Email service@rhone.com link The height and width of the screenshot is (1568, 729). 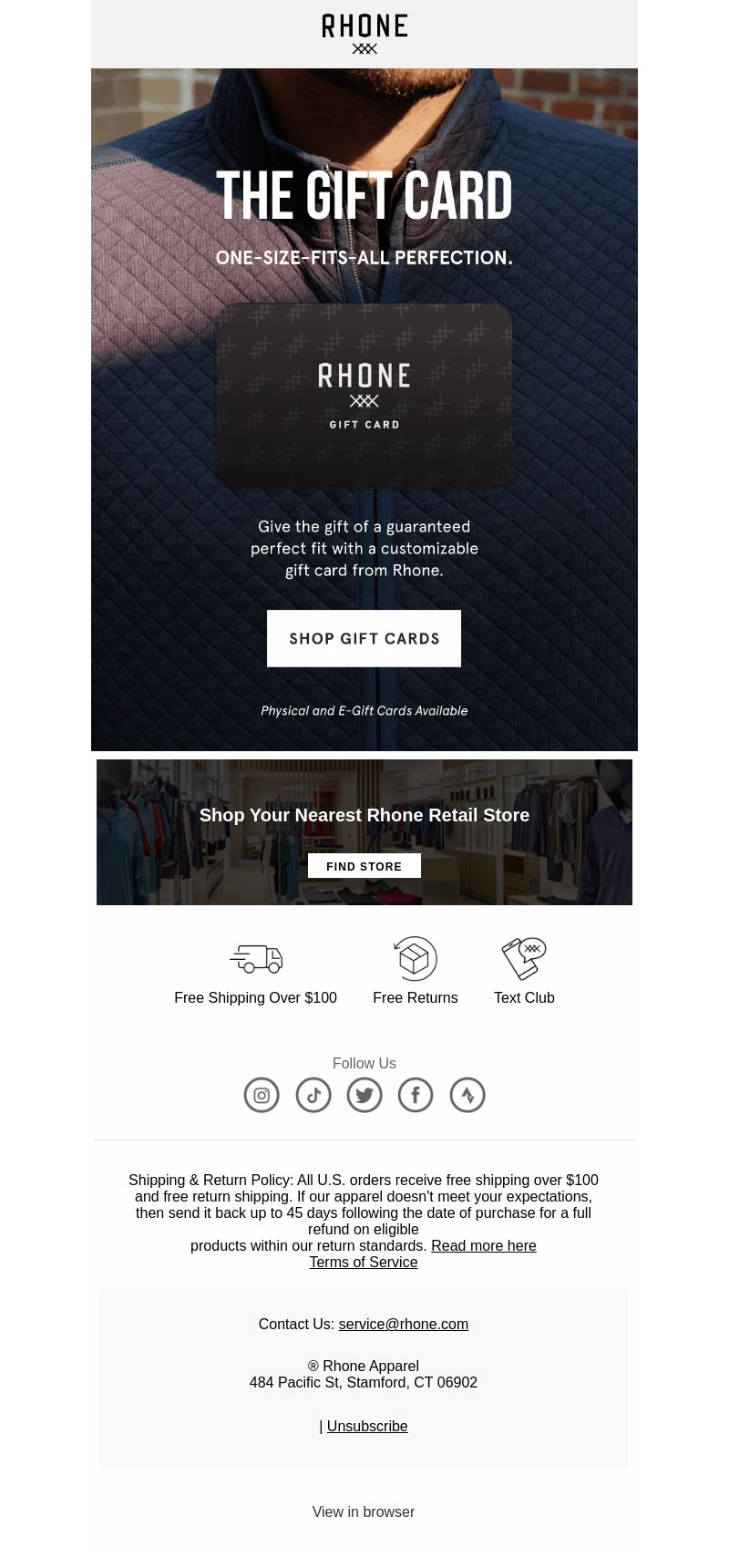point(404,1324)
